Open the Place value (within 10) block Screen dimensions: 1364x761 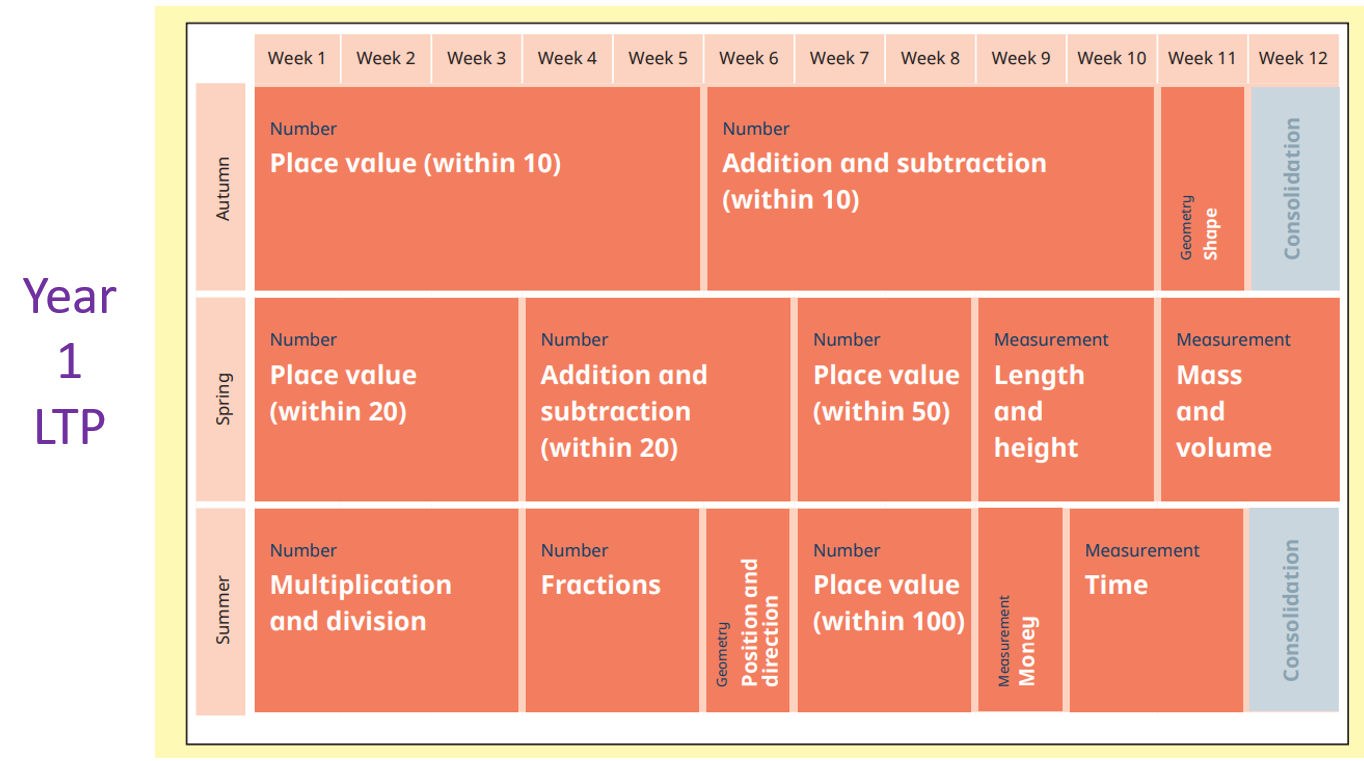477,188
